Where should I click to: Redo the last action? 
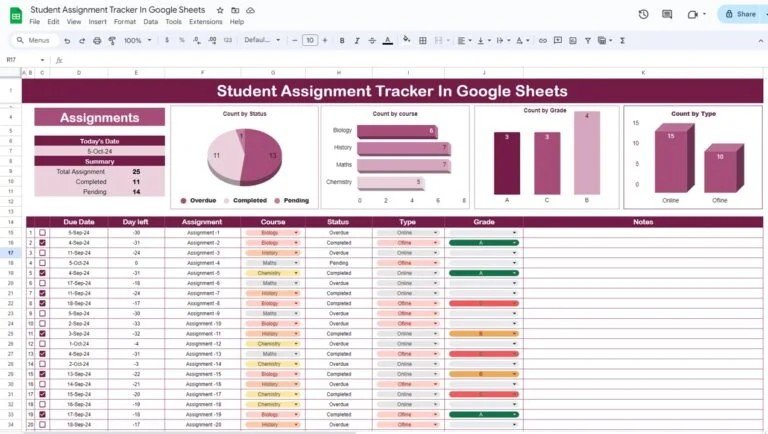tap(82, 41)
